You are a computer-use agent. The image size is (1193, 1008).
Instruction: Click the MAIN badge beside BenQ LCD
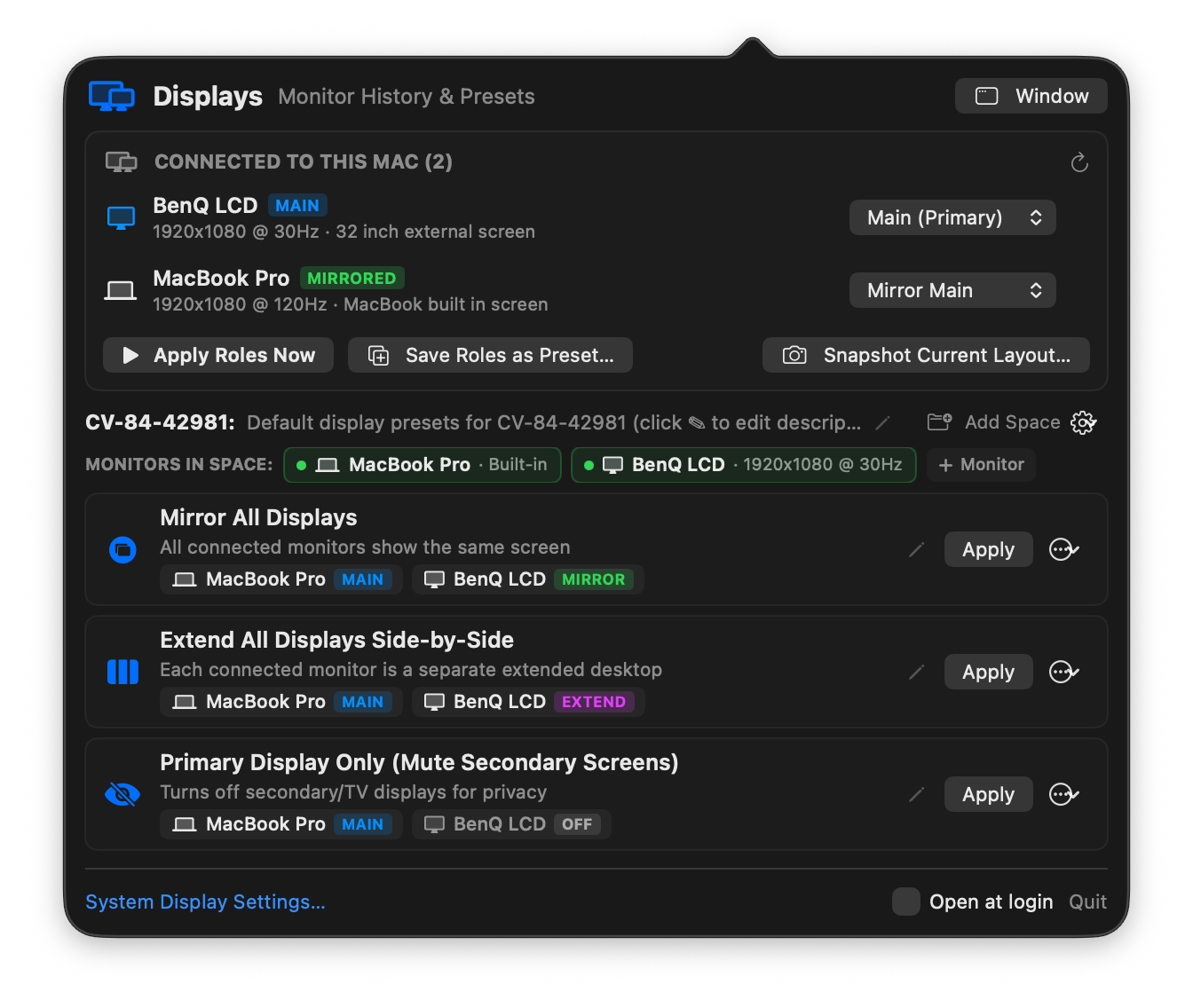pos(297,206)
